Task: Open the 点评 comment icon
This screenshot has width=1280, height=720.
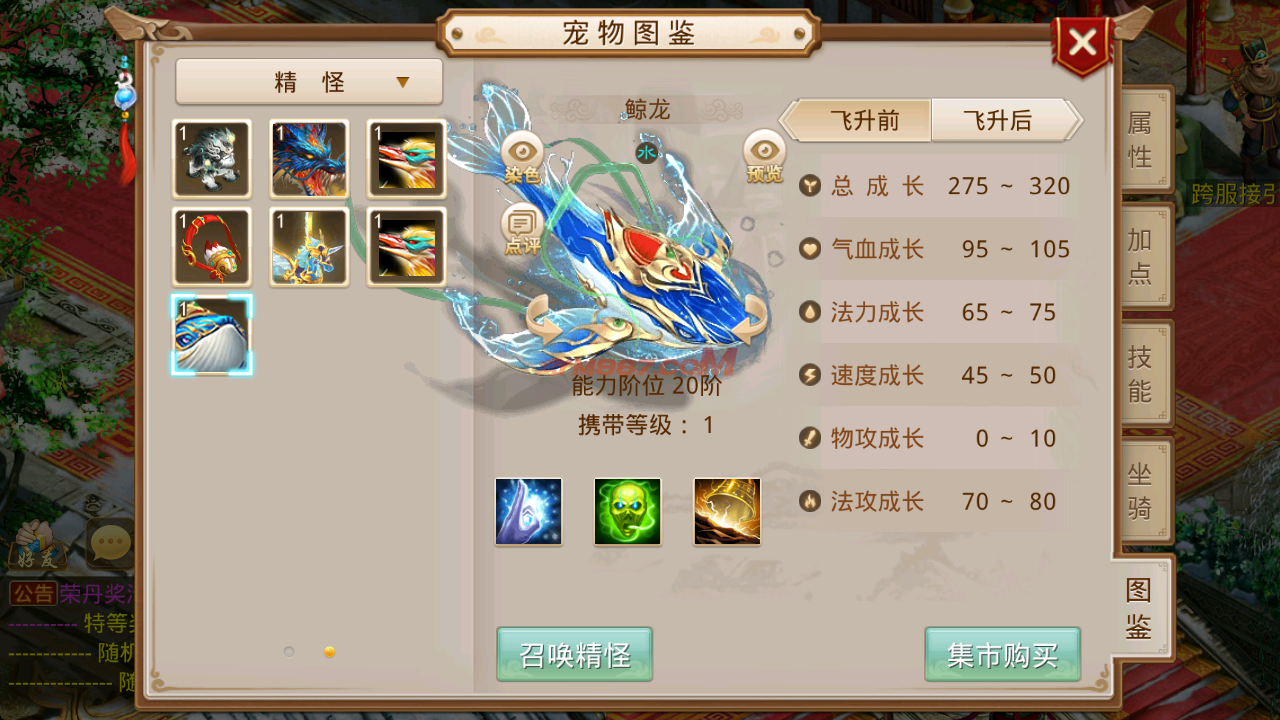Action: coord(522,229)
